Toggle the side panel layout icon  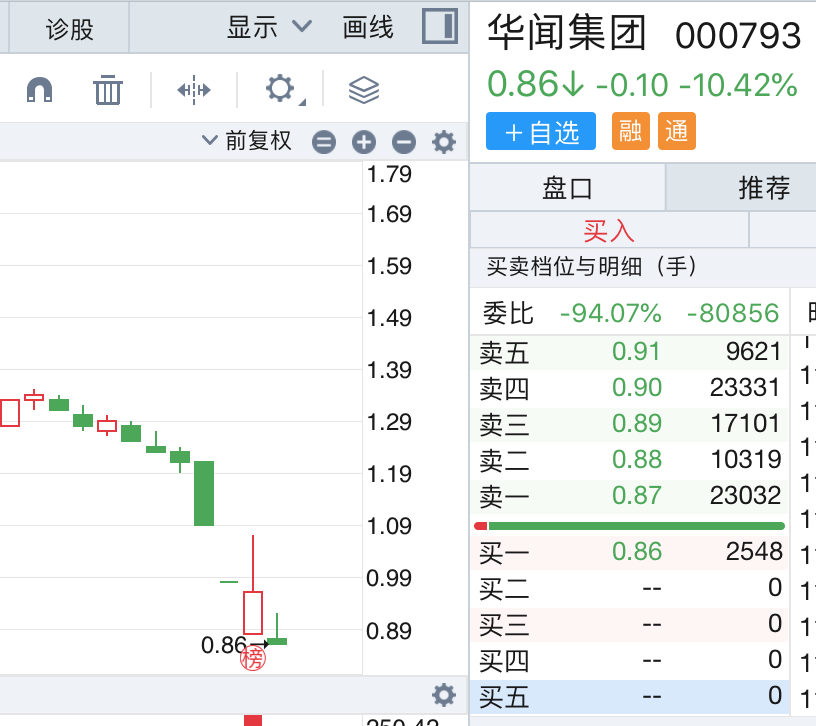pyautogui.click(x=439, y=27)
